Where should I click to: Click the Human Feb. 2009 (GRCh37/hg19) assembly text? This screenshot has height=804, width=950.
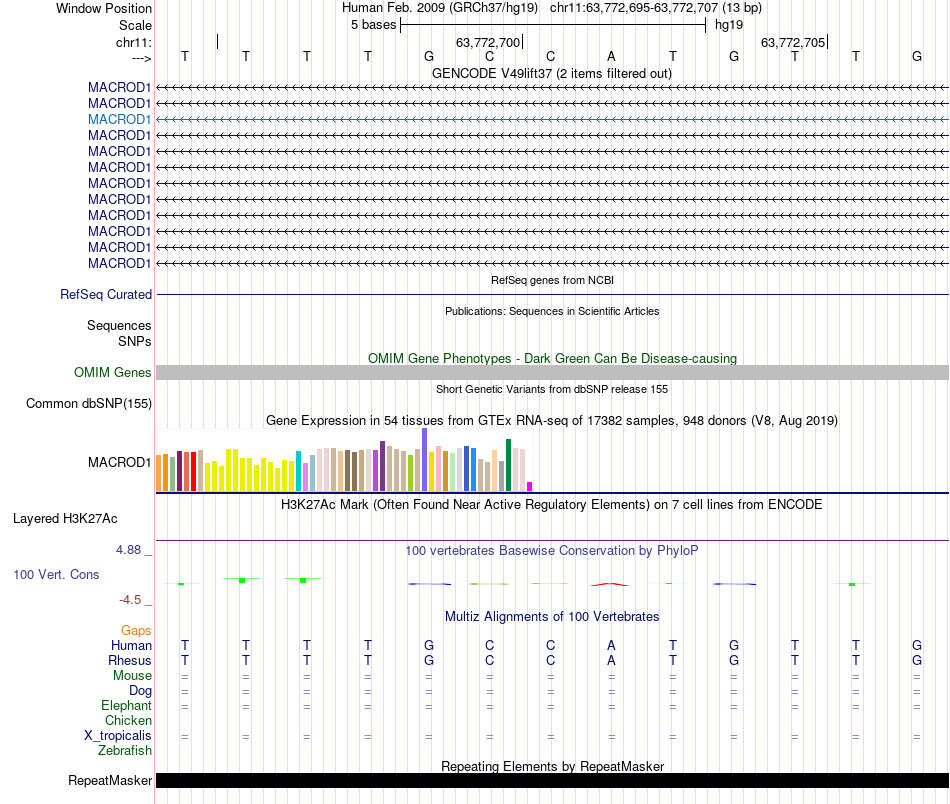point(440,8)
